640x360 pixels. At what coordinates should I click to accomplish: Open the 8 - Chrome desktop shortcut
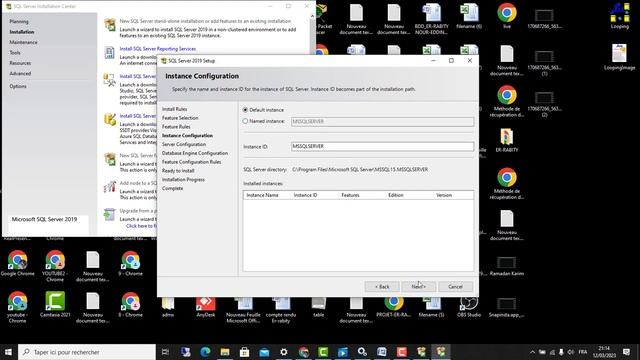pyautogui.click(x=131, y=304)
